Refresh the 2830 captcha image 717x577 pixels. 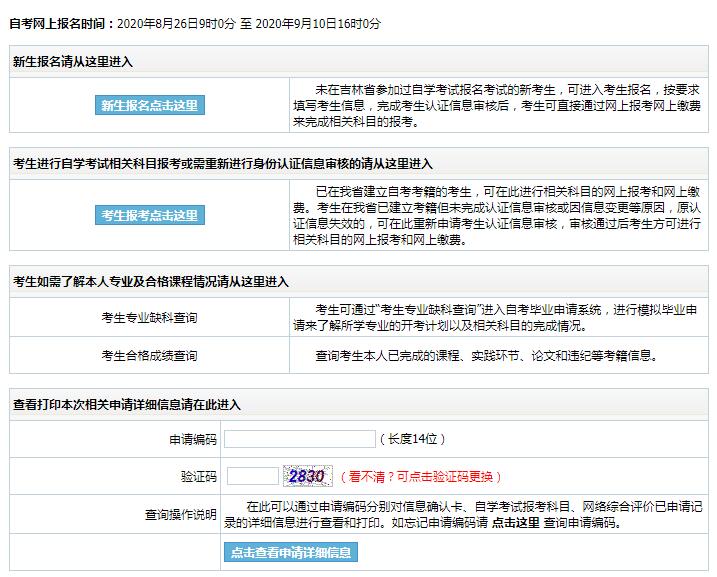[307, 476]
